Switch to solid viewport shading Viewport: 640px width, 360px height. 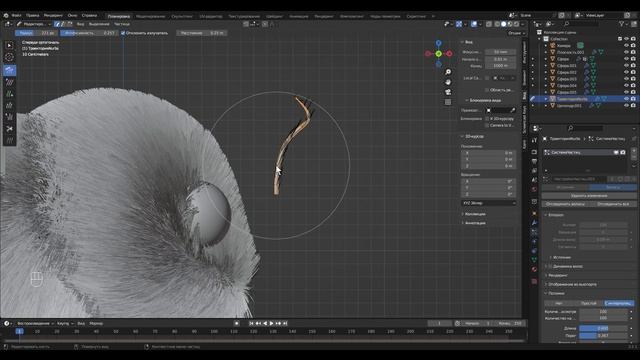coord(504,24)
